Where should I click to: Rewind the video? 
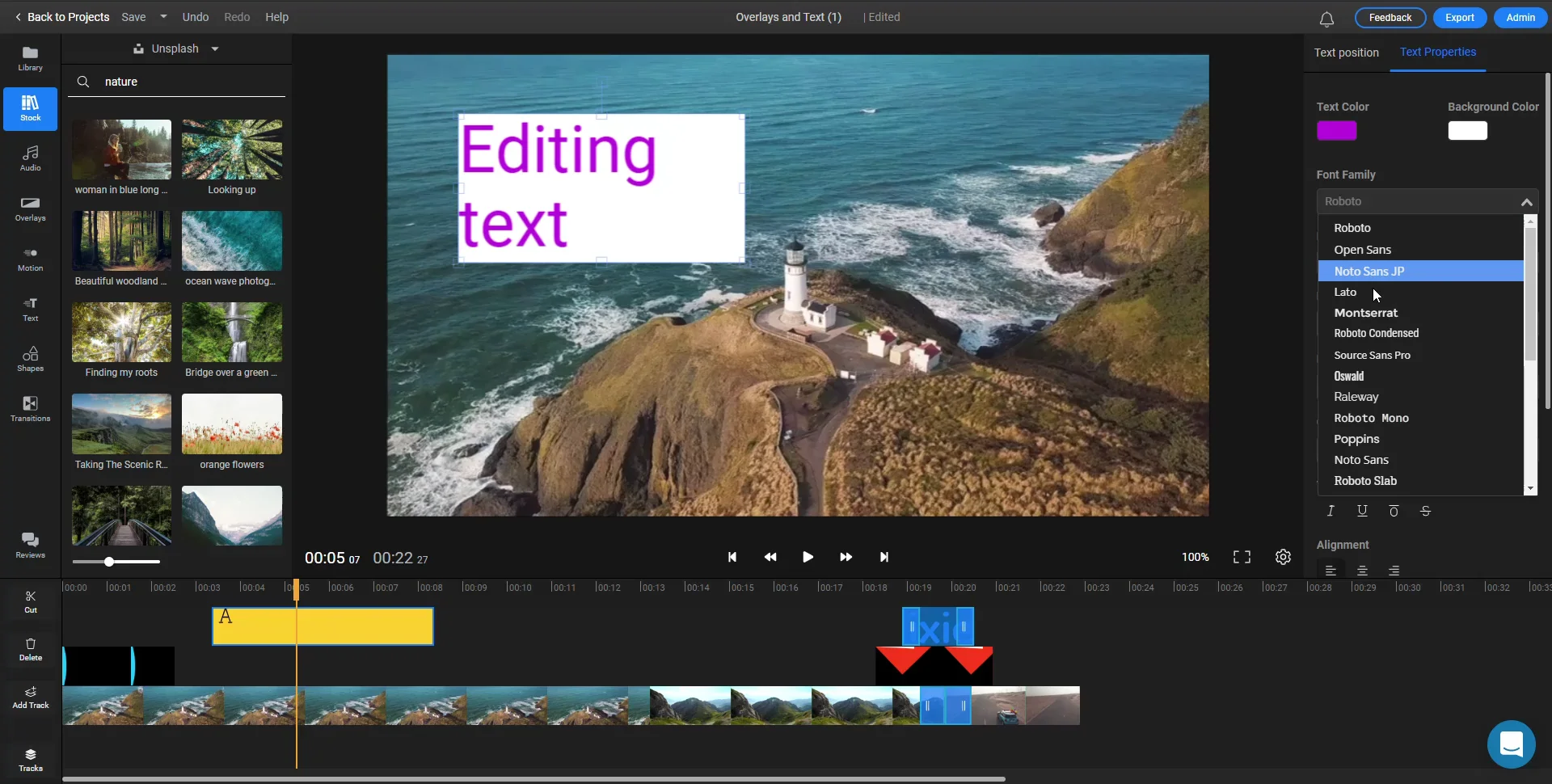(x=770, y=557)
